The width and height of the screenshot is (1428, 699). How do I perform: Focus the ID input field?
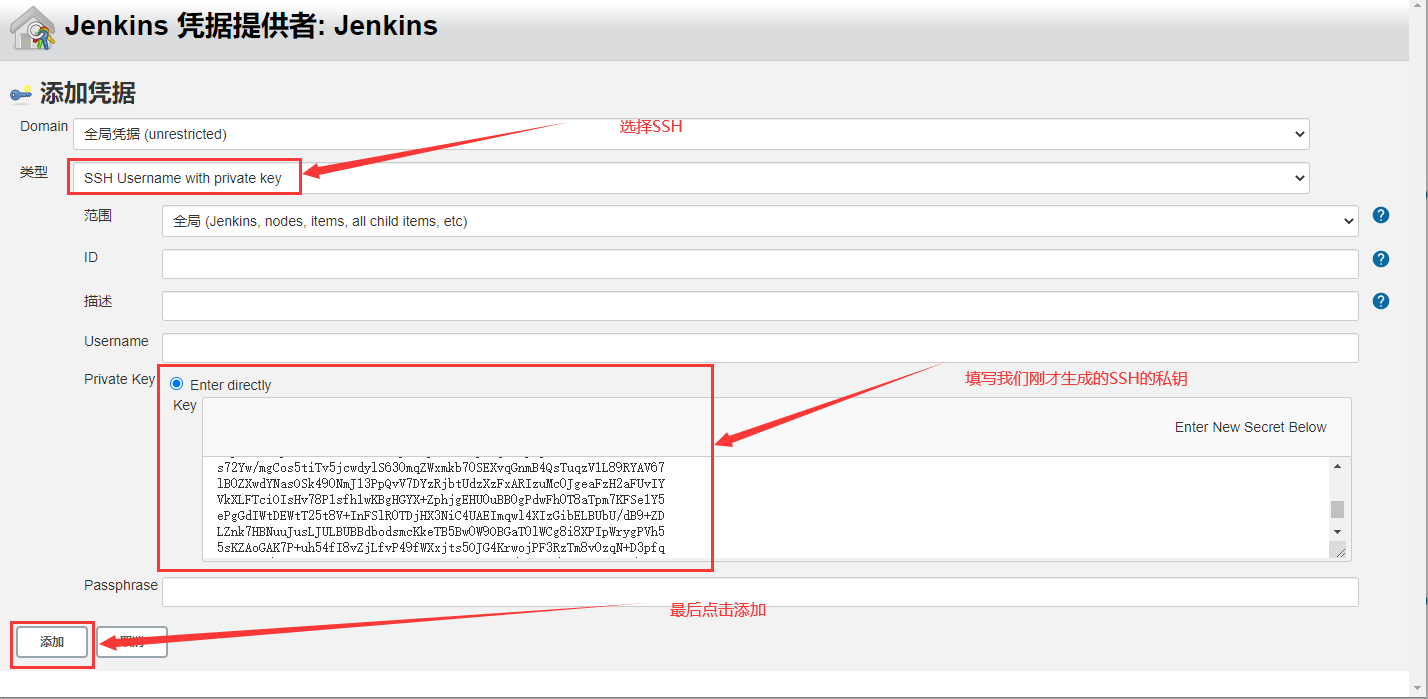point(760,264)
